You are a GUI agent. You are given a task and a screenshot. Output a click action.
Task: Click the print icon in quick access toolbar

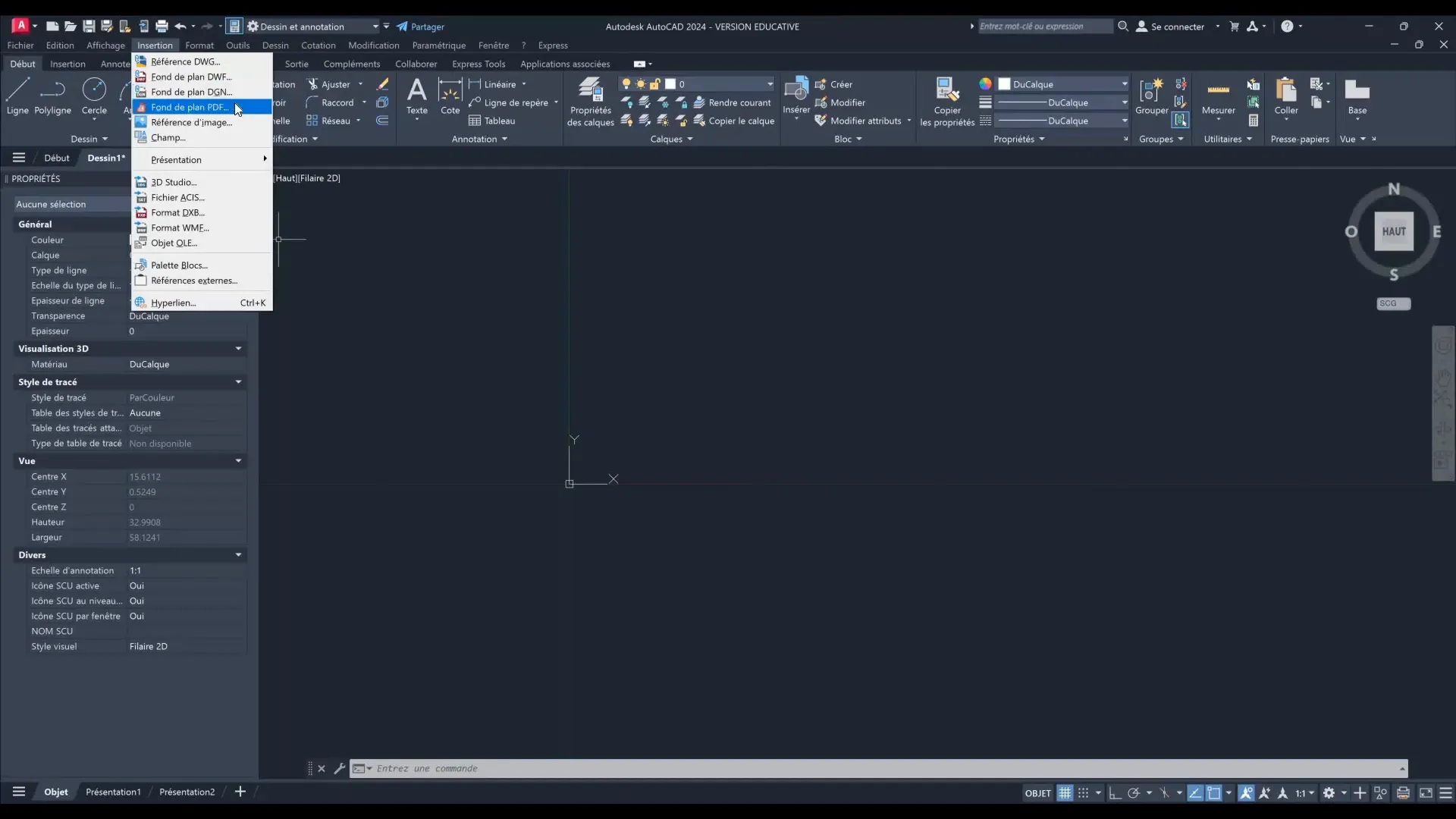(162, 26)
